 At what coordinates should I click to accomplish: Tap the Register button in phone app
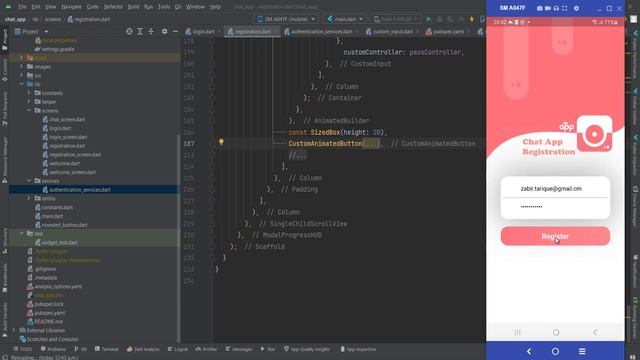click(555, 236)
